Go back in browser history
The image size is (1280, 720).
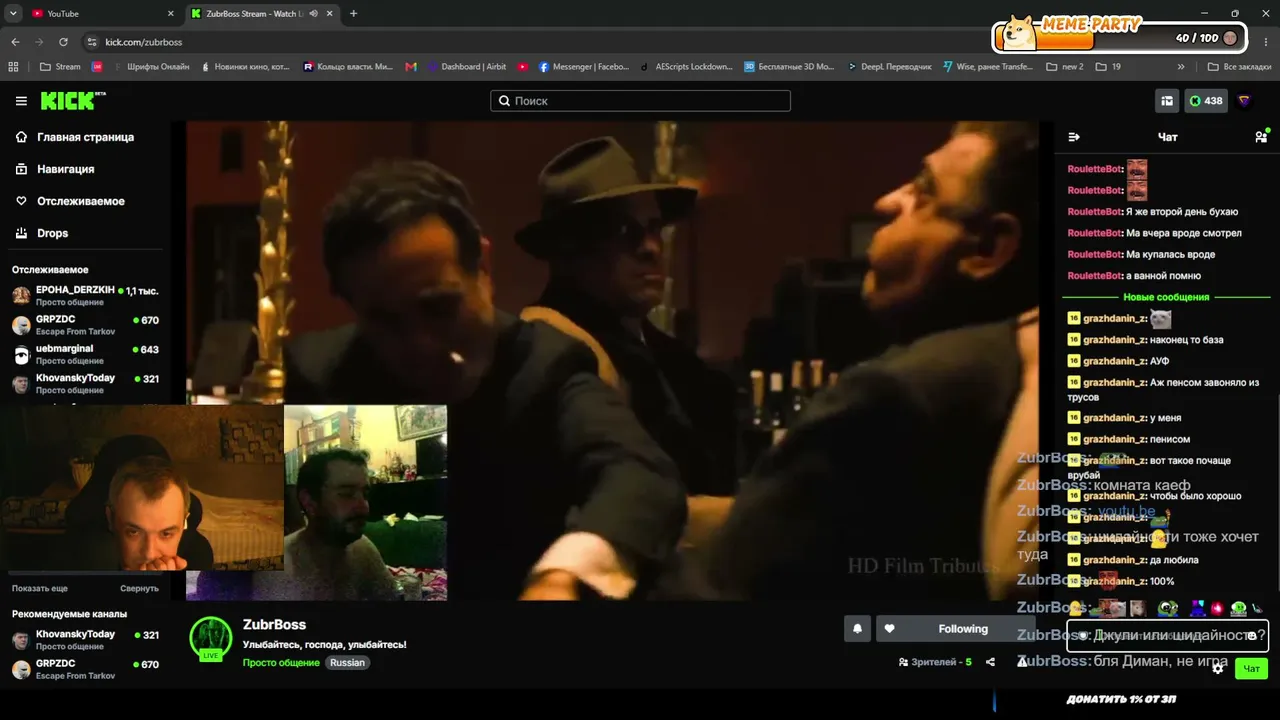(15, 42)
